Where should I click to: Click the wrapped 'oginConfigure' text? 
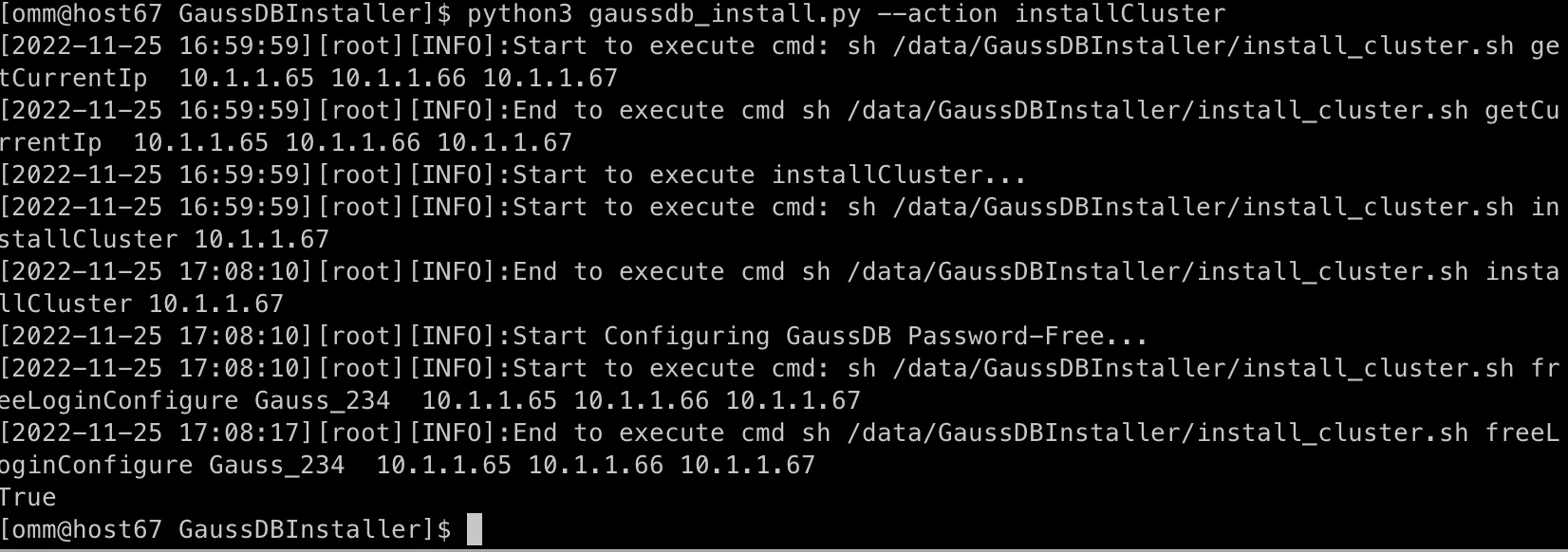point(97,465)
